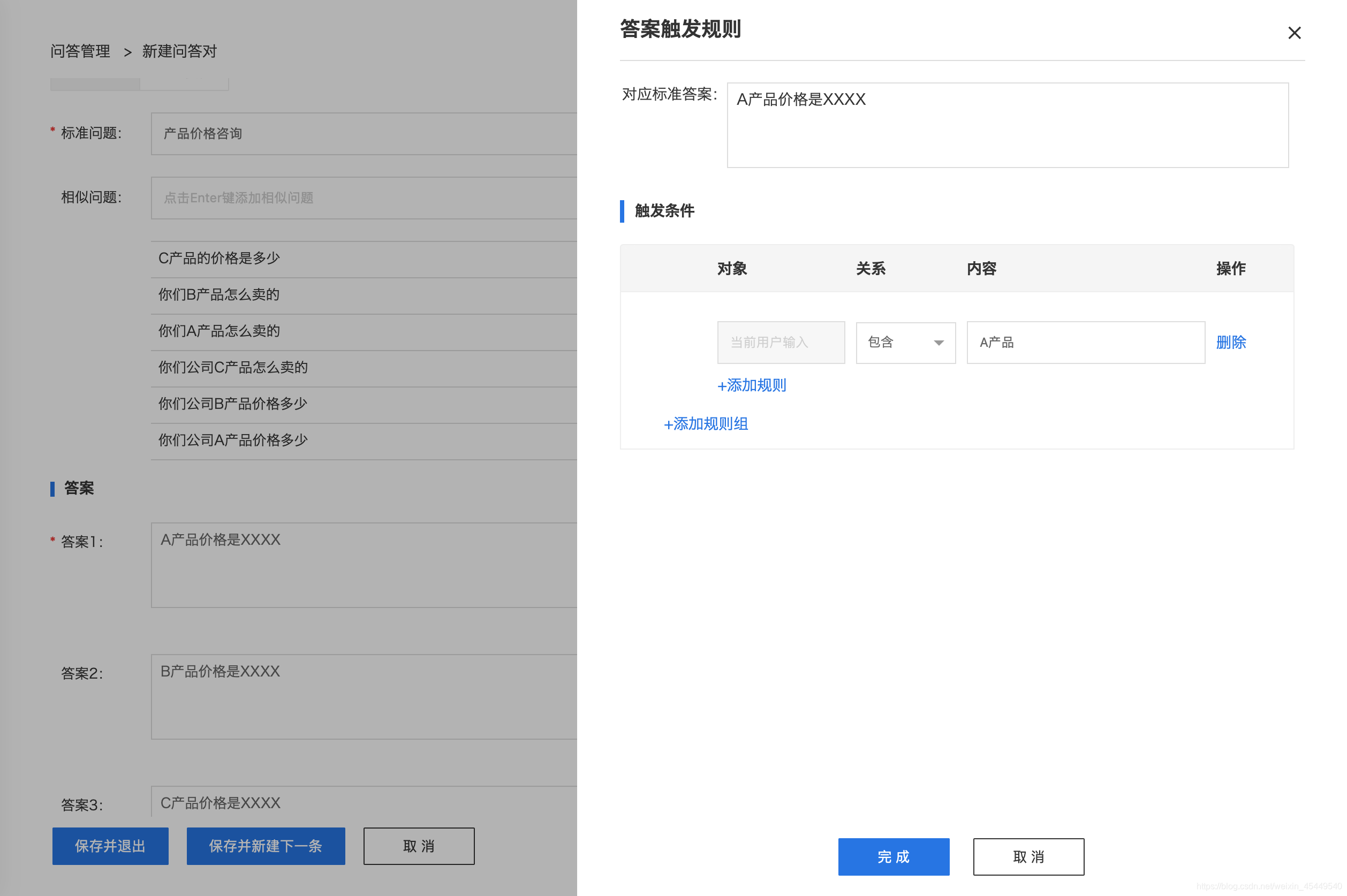
Task: Click 取消 button on the left form
Action: 418,846
